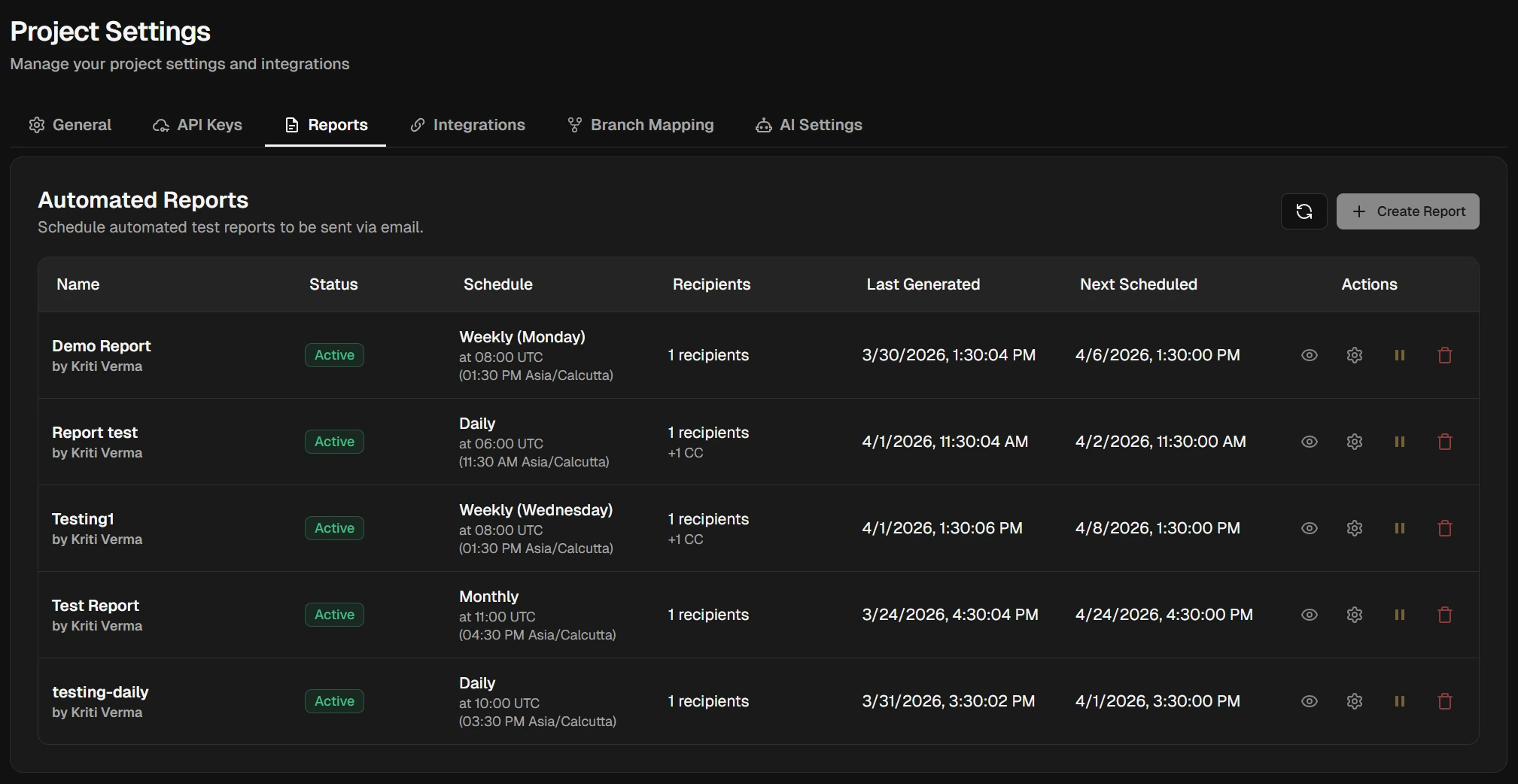
Task: Delete the testing-daily report
Action: coord(1443,700)
